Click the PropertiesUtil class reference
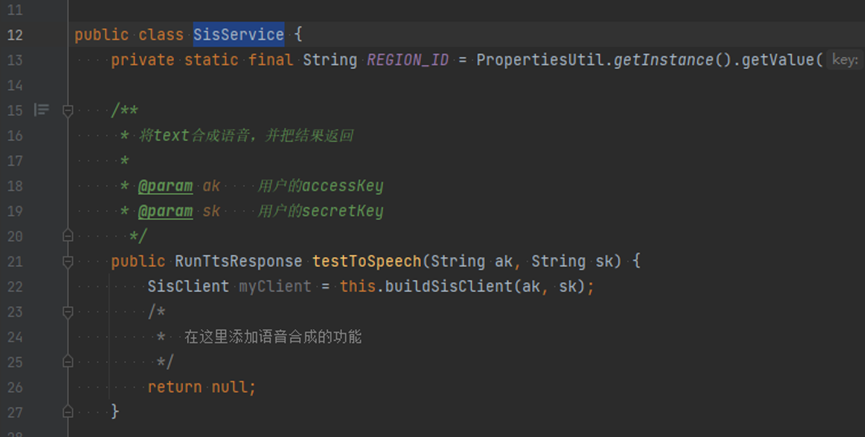865x437 pixels. [x=540, y=60]
